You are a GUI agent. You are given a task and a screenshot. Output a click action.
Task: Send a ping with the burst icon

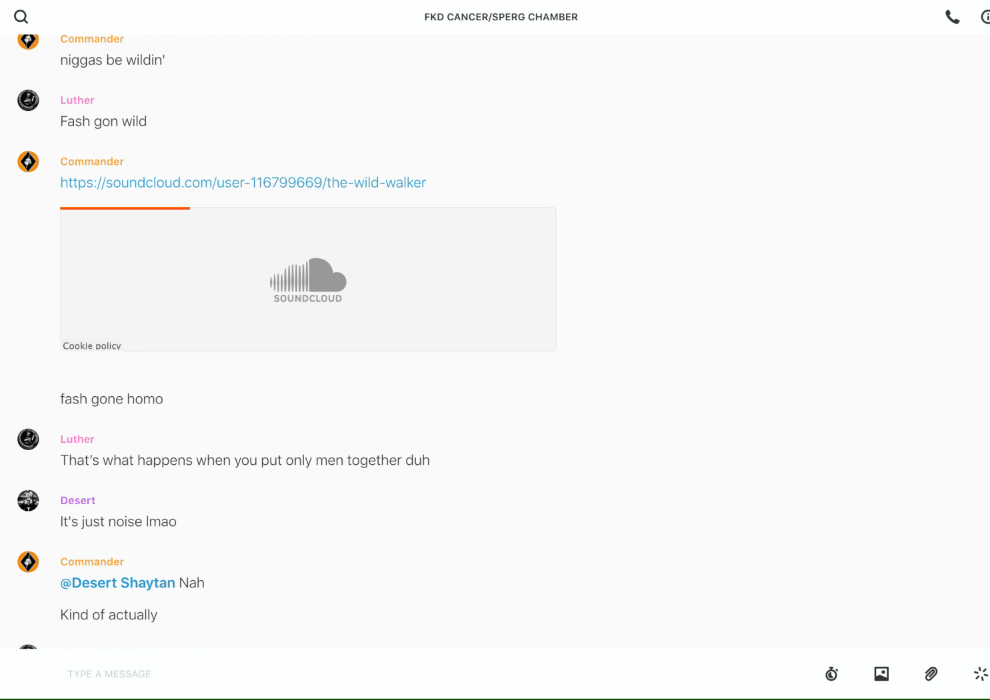tap(980, 674)
